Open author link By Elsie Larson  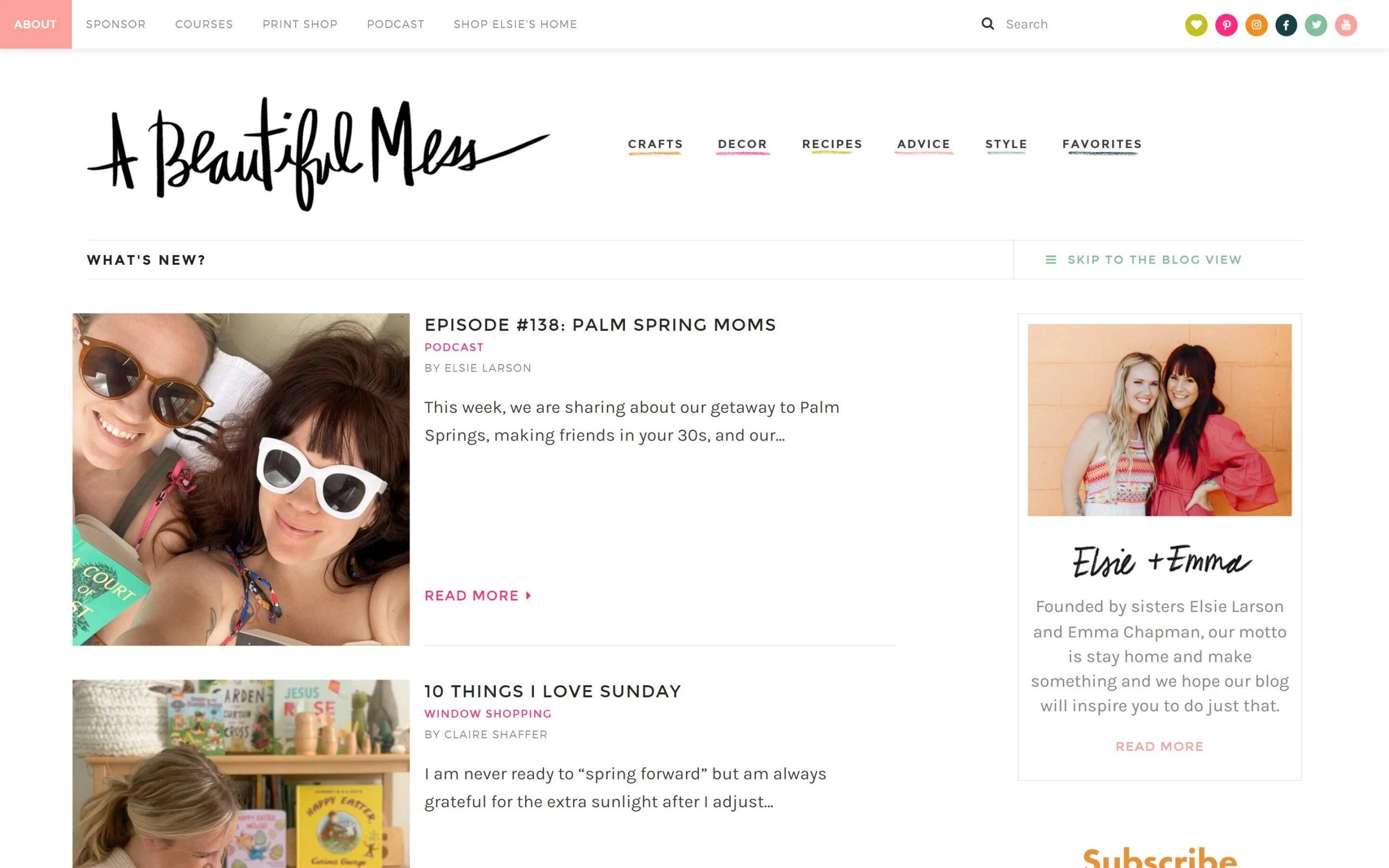click(x=477, y=368)
